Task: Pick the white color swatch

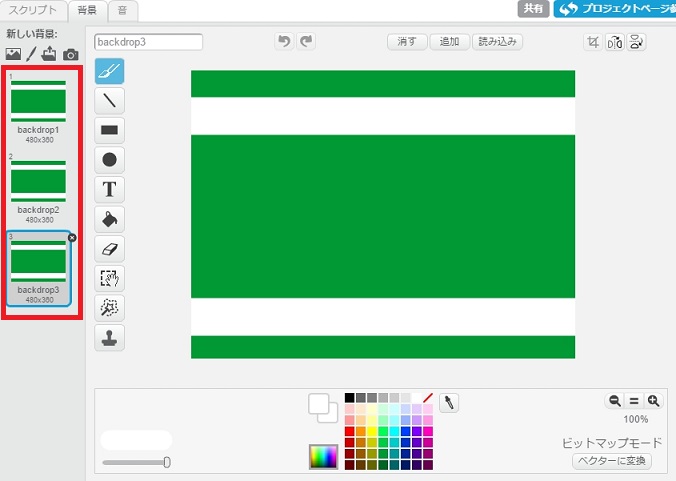Action: [x=416, y=397]
